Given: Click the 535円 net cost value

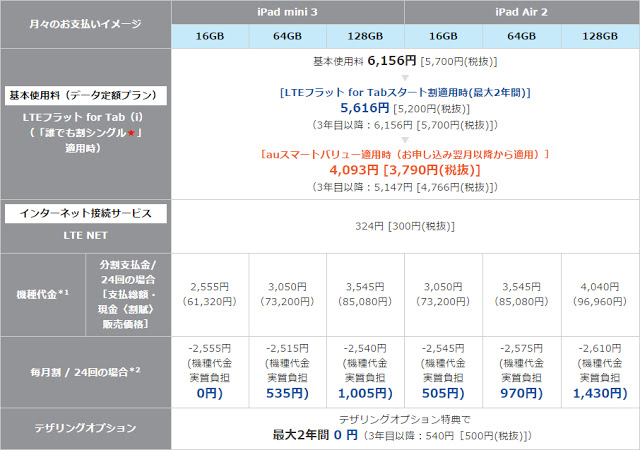Looking at the screenshot, I should tap(287, 393).
